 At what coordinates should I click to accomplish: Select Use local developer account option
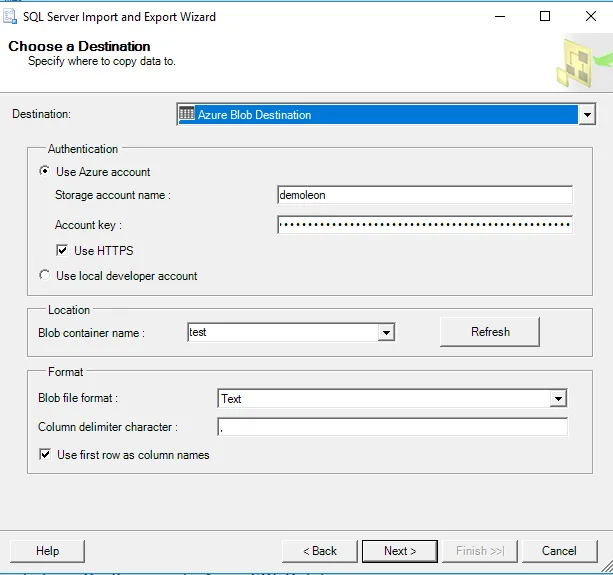pyautogui.click(x=45, y=275)
